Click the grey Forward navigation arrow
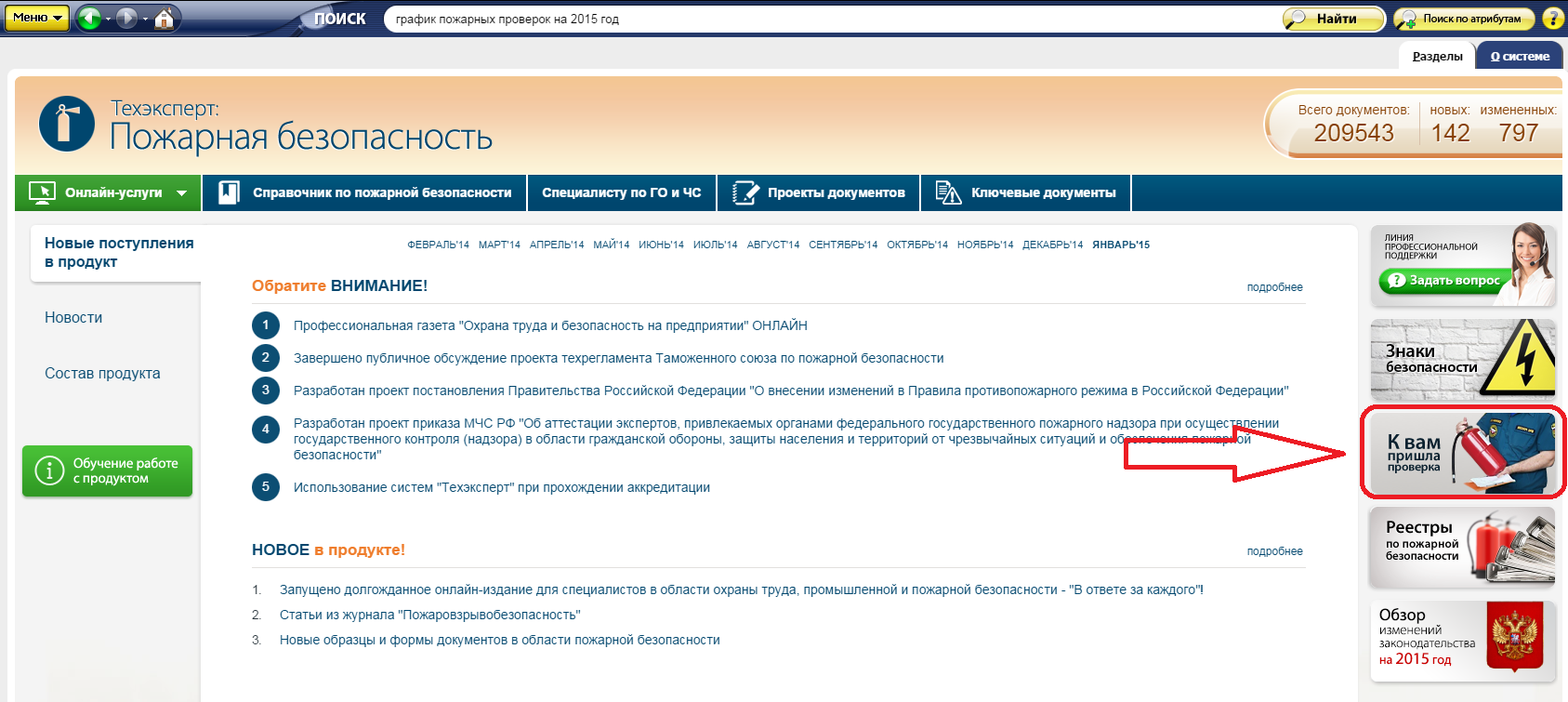This screenshot has height=702, width=1568. point(127,18)
